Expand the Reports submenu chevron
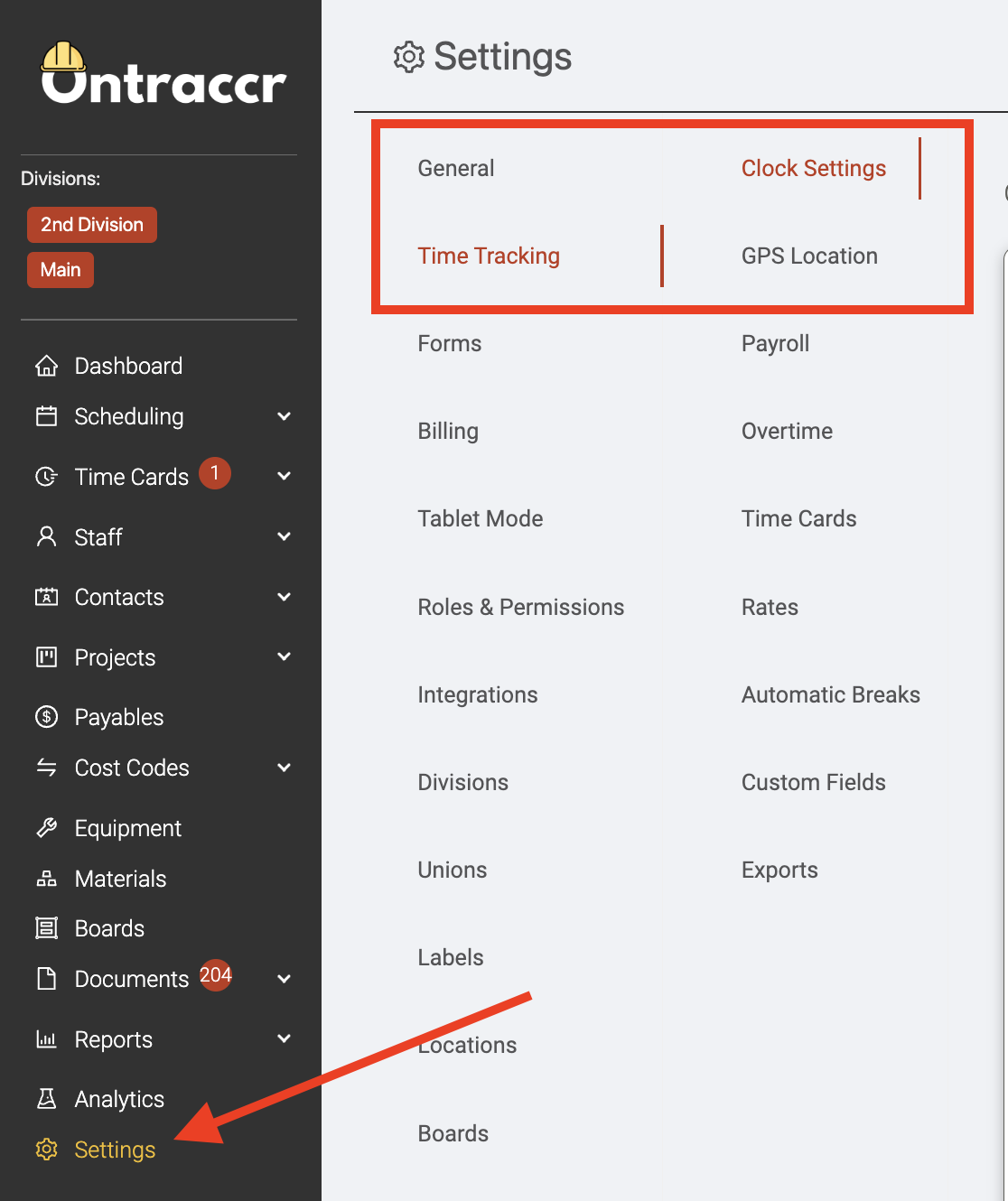Image resolution: width=1008 pixels, height=1201 pixels. coord(285,1038)
